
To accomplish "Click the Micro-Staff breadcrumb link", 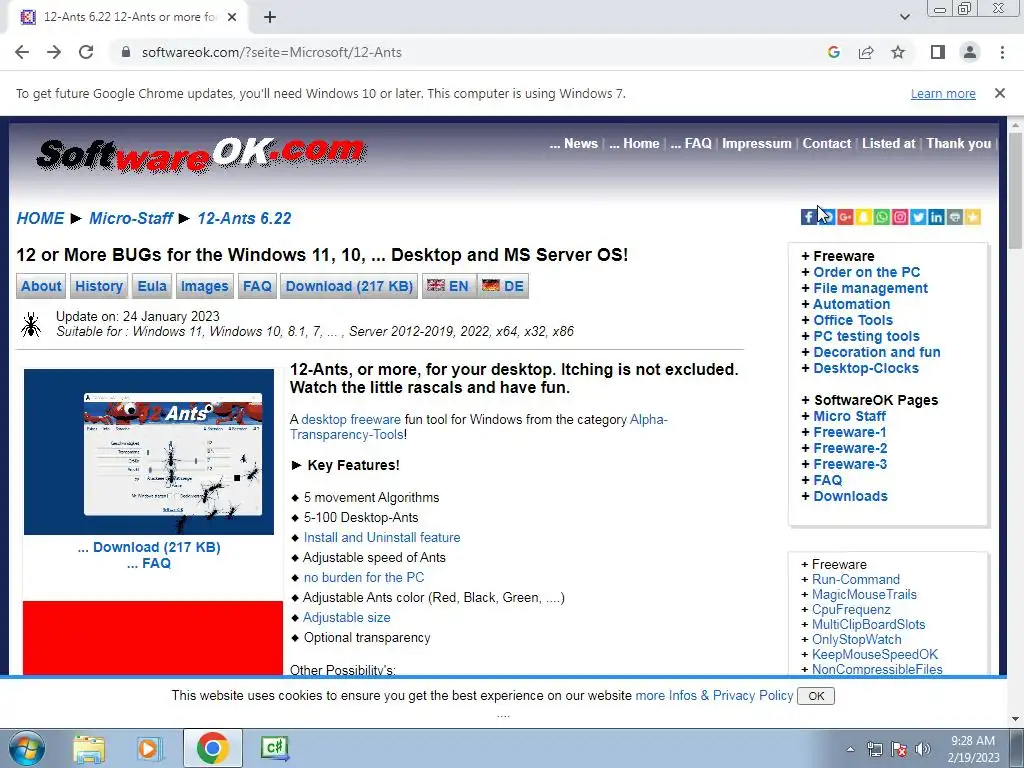I will 131,218.
